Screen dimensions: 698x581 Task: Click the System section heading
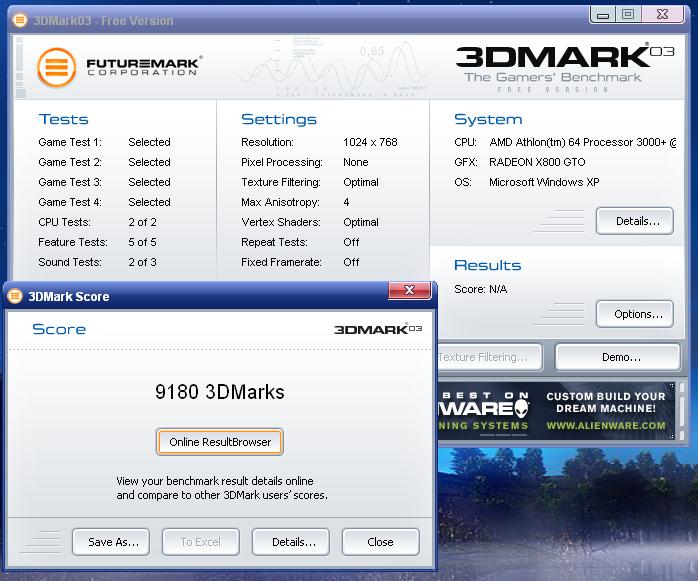pos(488,119)
